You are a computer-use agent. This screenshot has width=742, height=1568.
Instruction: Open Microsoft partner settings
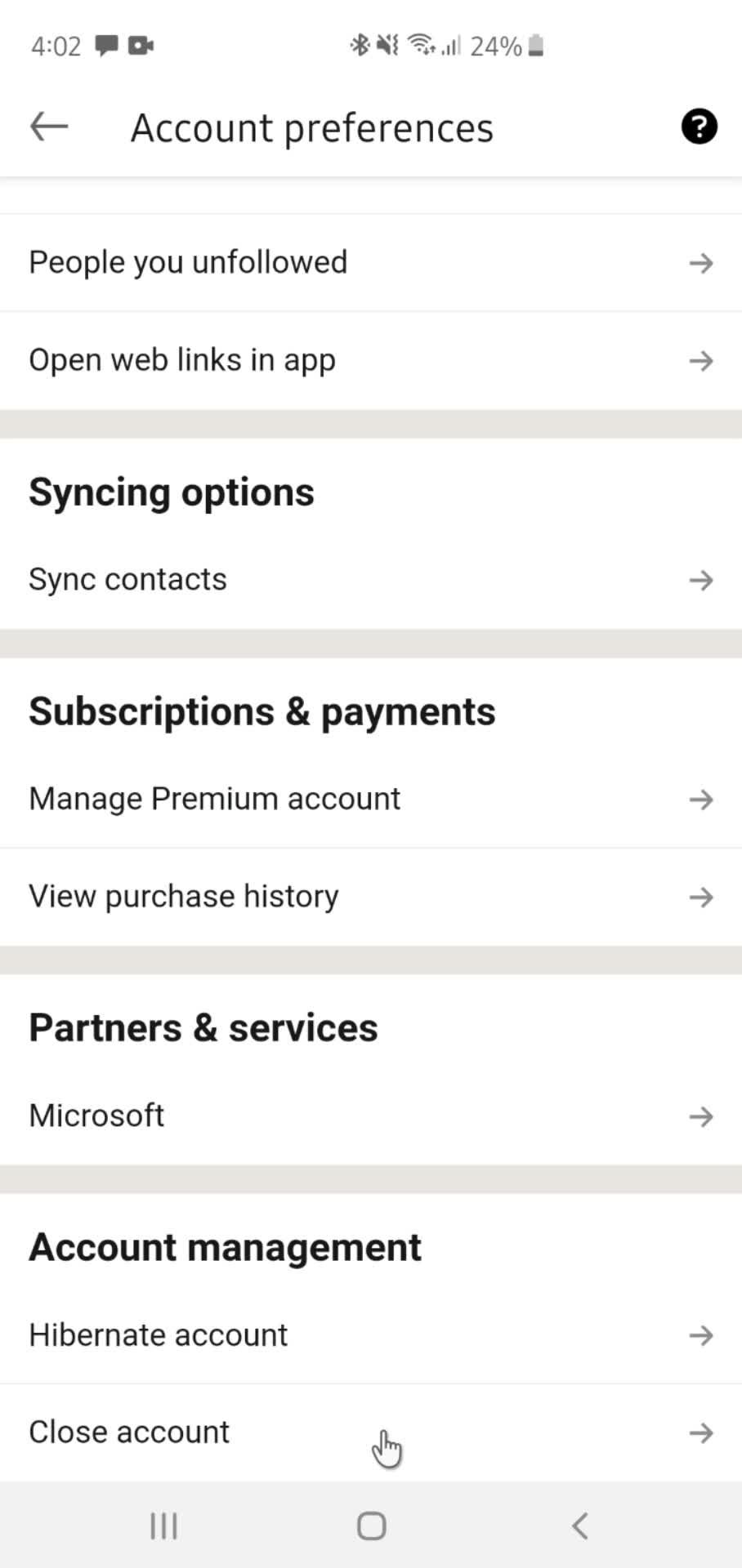pyautogui.click(x=371, y=1116)
